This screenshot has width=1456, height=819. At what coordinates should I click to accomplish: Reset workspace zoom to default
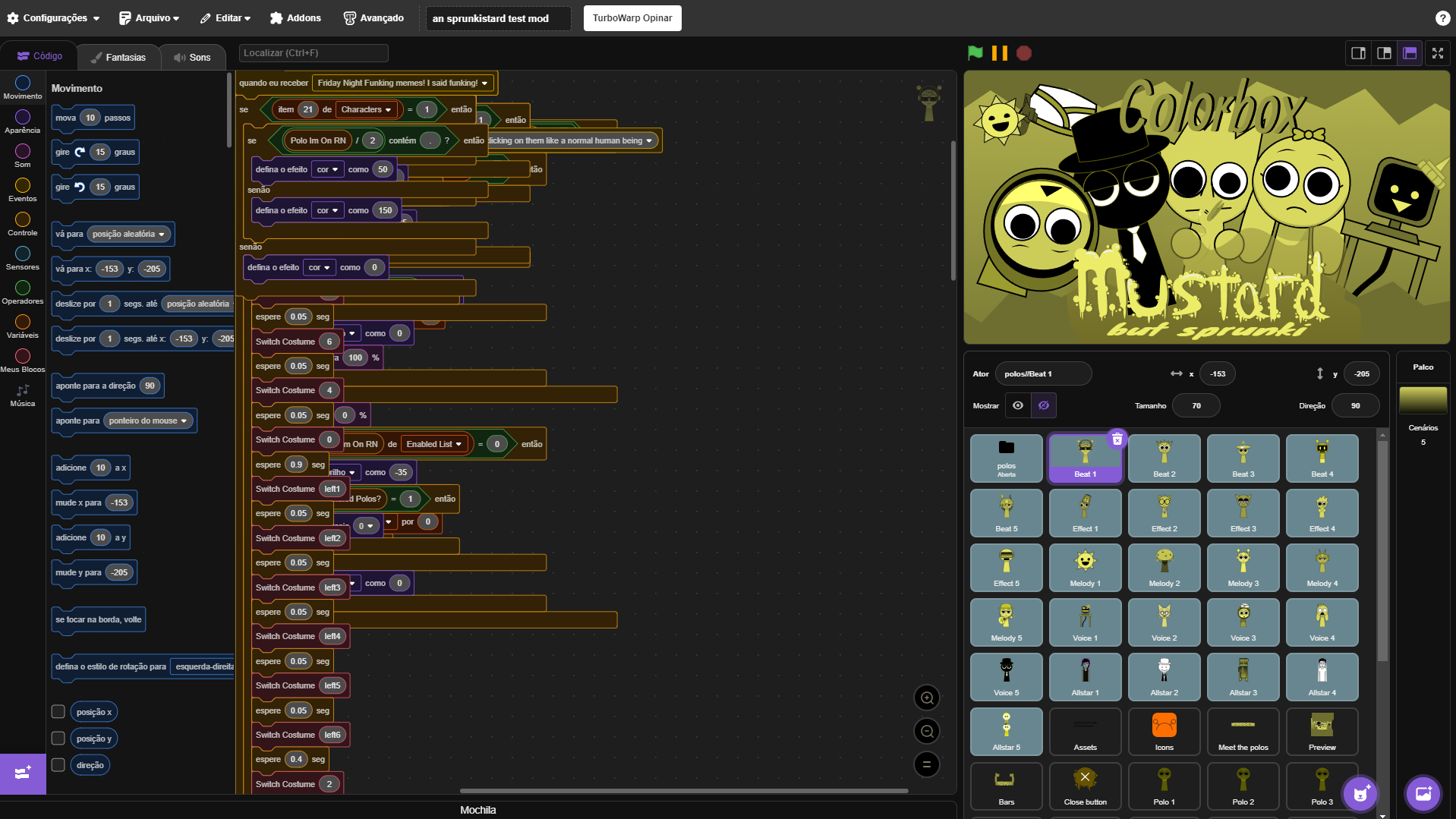click(x=927, y=764)
